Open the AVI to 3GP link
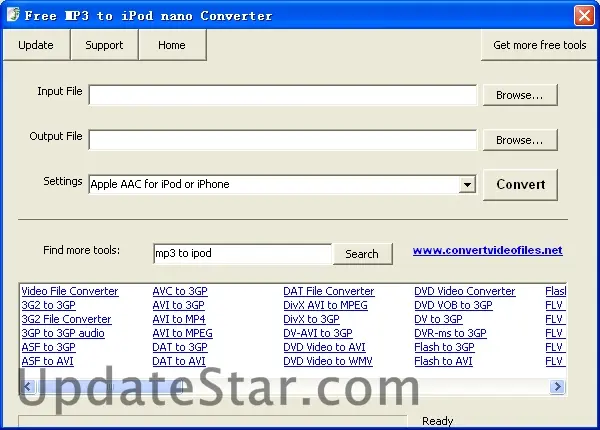Viewport: 600px width, 430px height. coord(178,305)
